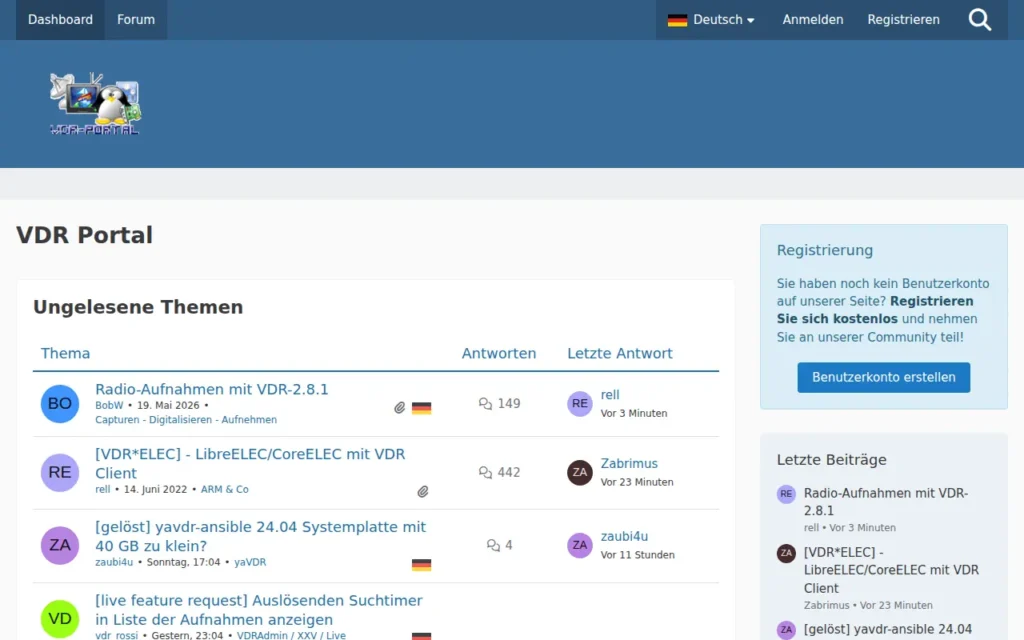Click ZA avatar of yavdr-ansible thread author
This screenshot has width=1024, height=640.
coord(59,545)
